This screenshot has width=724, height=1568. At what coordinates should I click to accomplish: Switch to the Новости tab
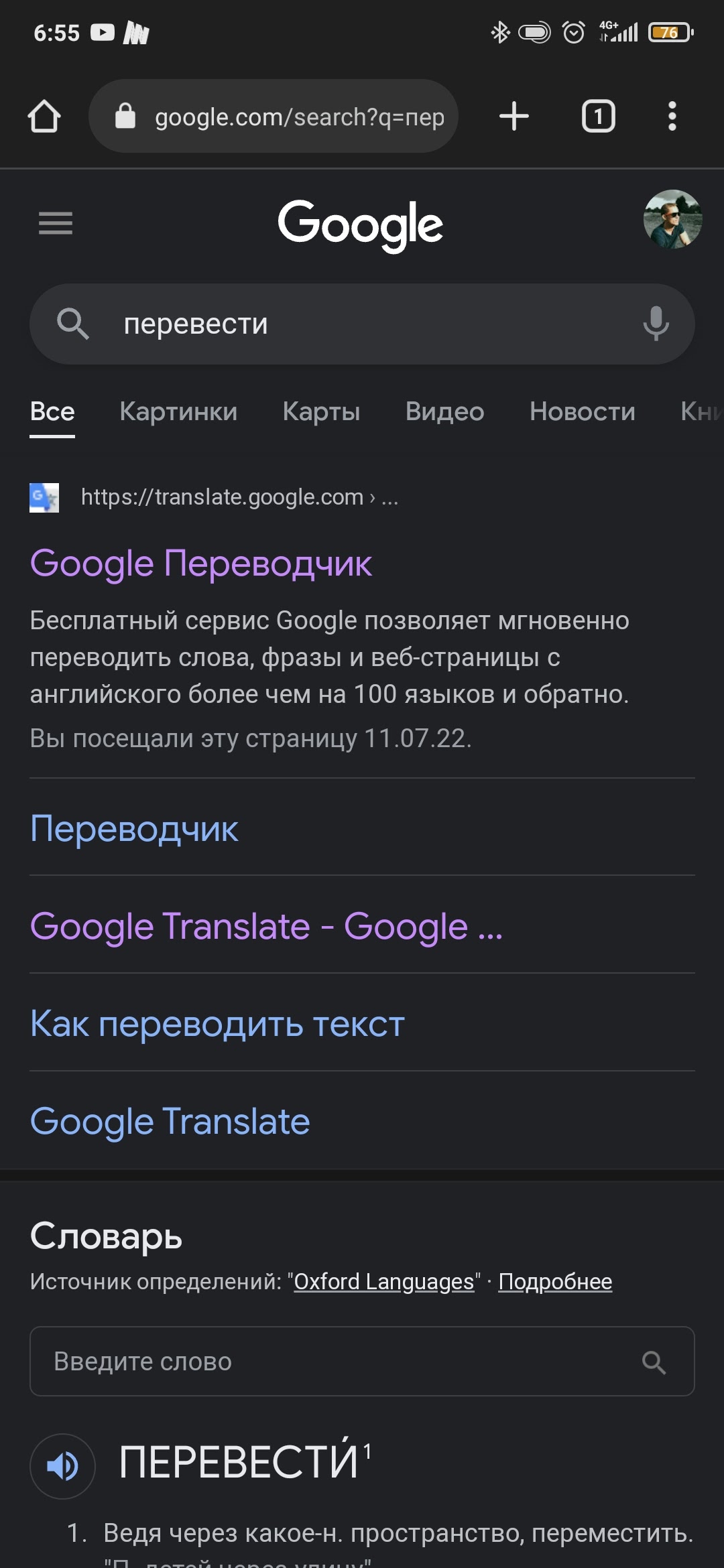582,411
